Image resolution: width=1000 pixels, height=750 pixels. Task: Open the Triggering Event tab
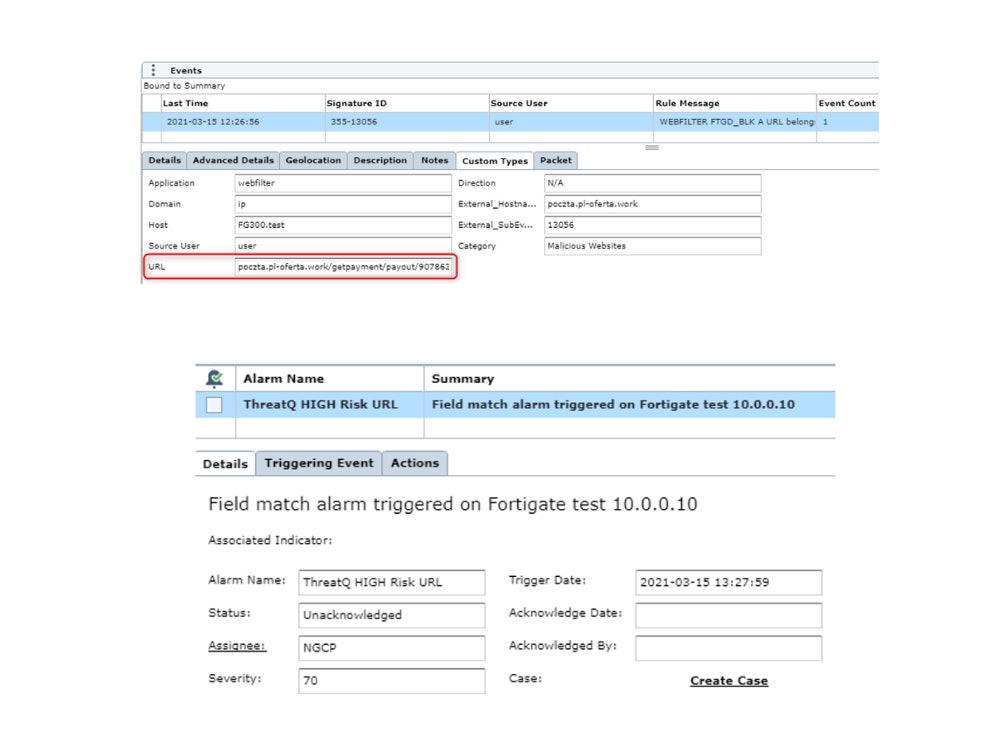[318, 463]
